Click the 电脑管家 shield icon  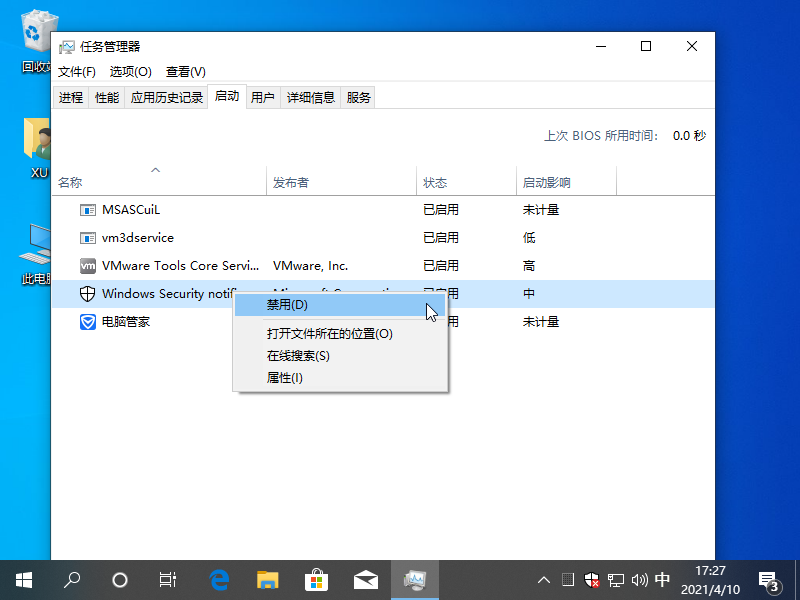(x=88, y=322)
